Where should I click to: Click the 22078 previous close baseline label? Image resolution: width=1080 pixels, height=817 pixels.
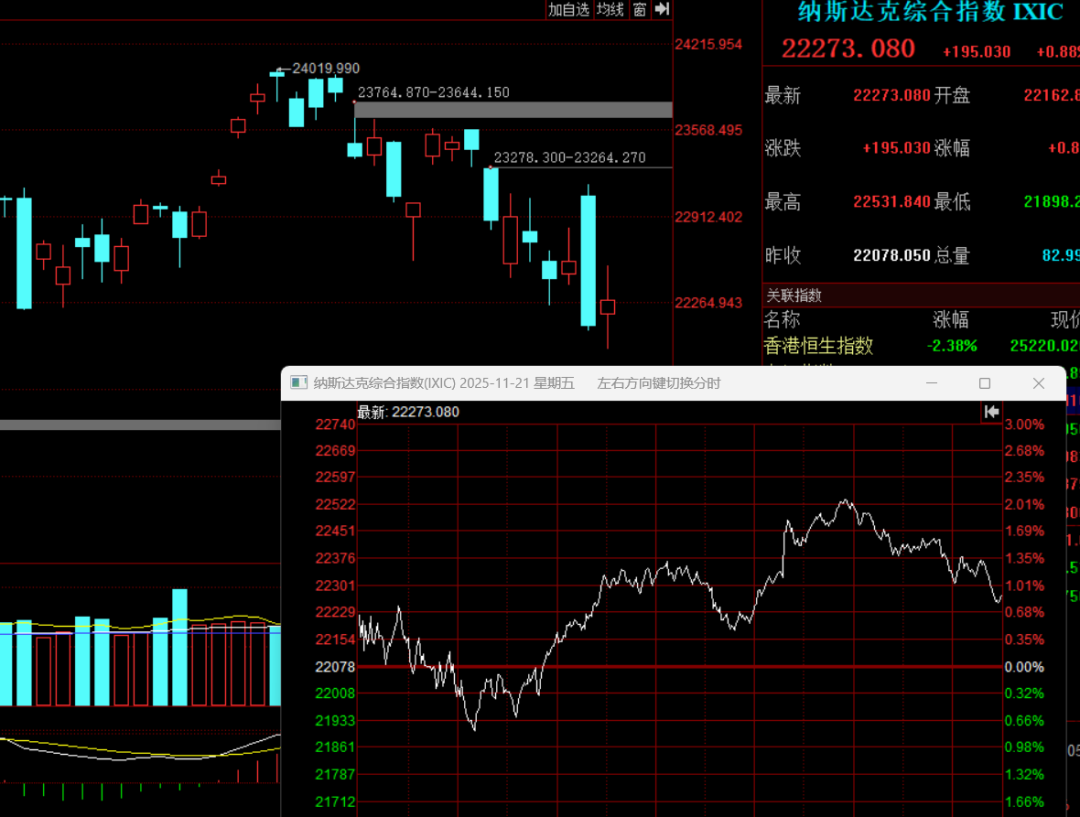click(x=335, y=667)
